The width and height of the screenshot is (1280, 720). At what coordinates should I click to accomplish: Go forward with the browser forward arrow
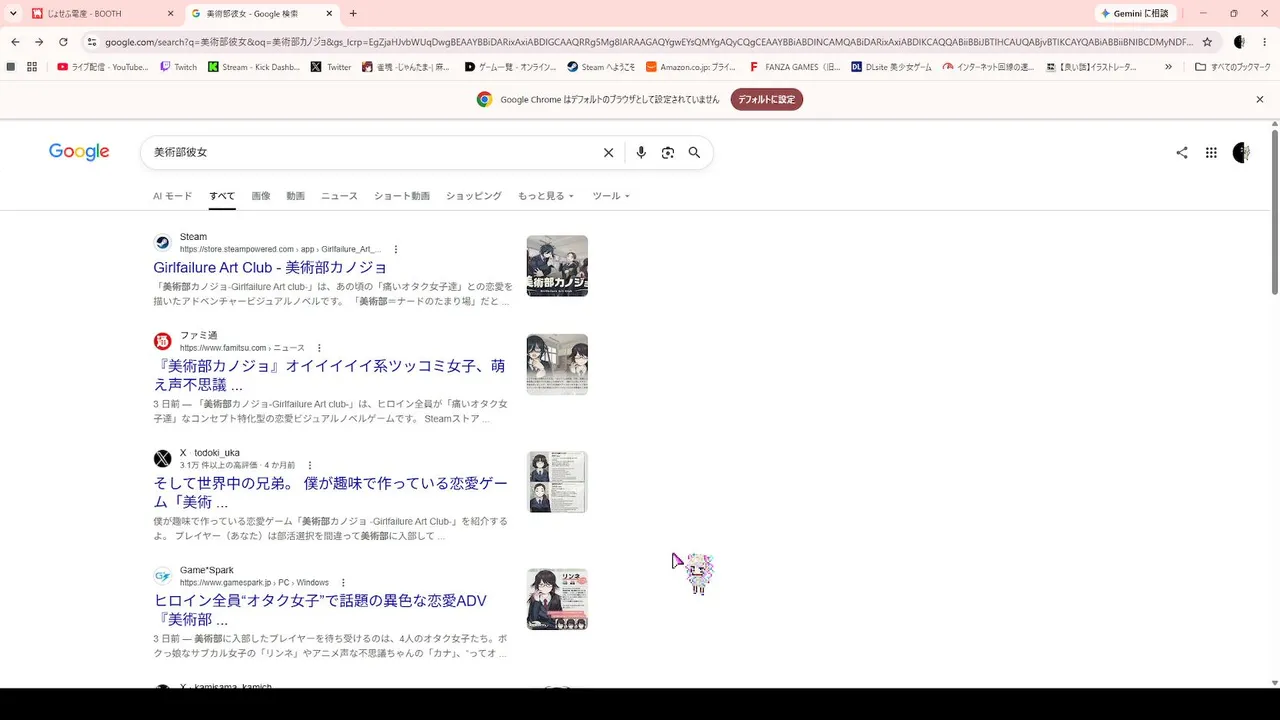pos(39,42)
